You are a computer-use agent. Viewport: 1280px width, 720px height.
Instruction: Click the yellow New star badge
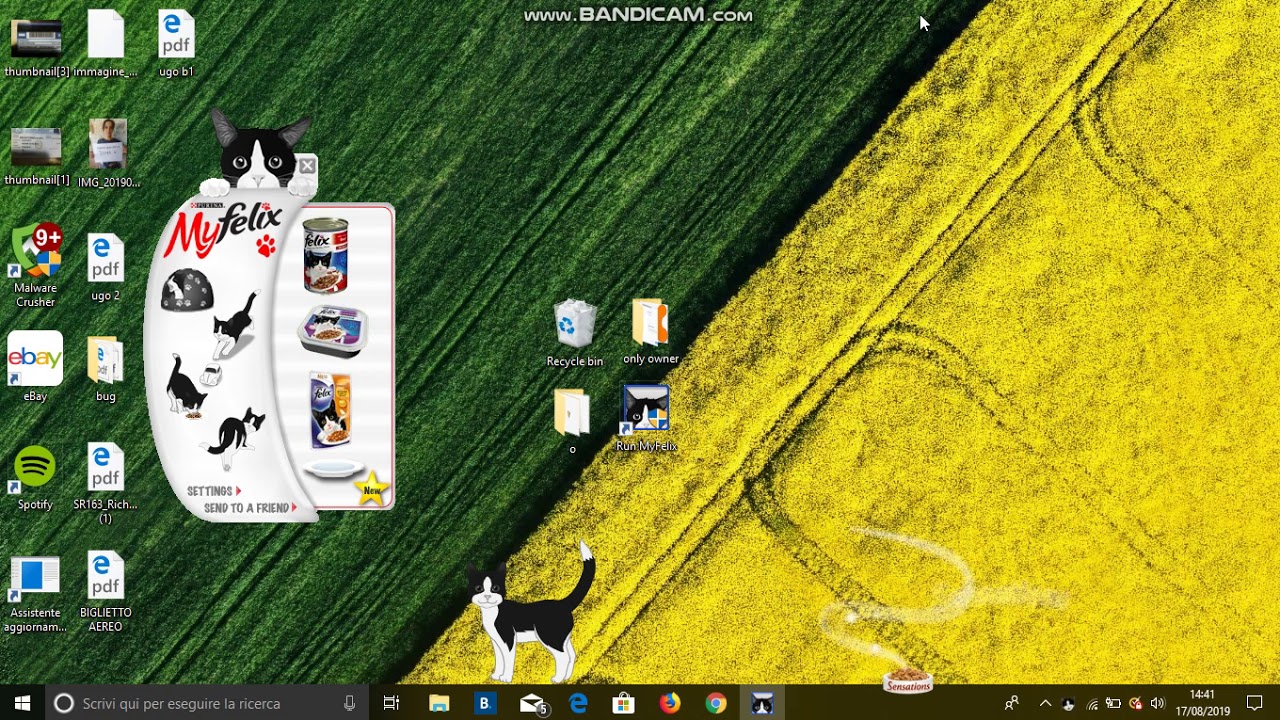tap(372, 489)
